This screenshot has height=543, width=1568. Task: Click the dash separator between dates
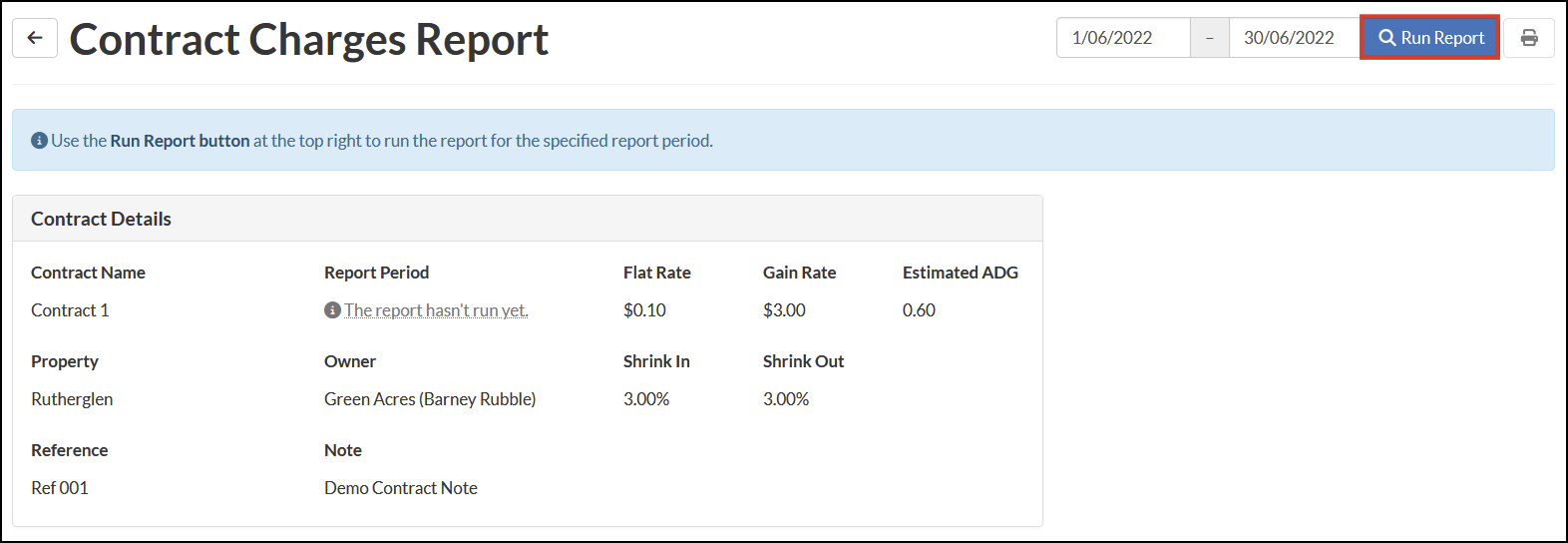click(1210, 38)
